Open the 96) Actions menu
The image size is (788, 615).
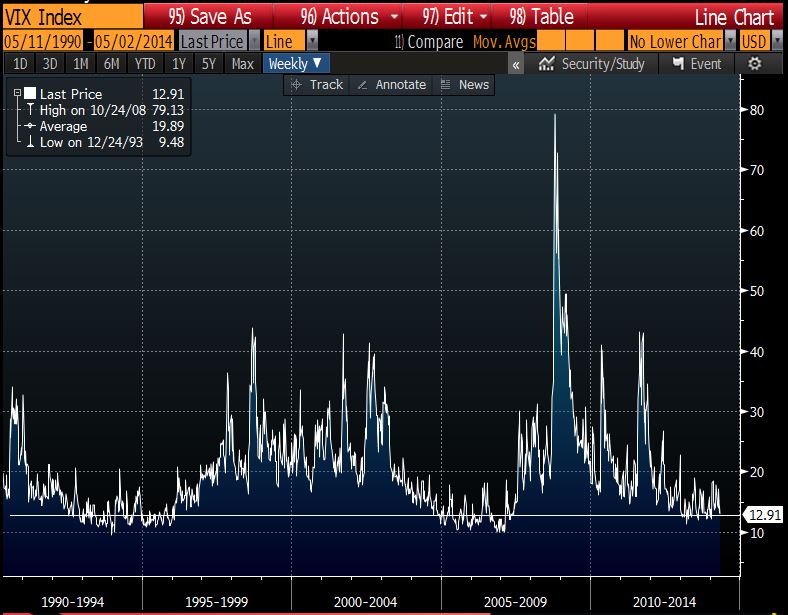(350, 17)
